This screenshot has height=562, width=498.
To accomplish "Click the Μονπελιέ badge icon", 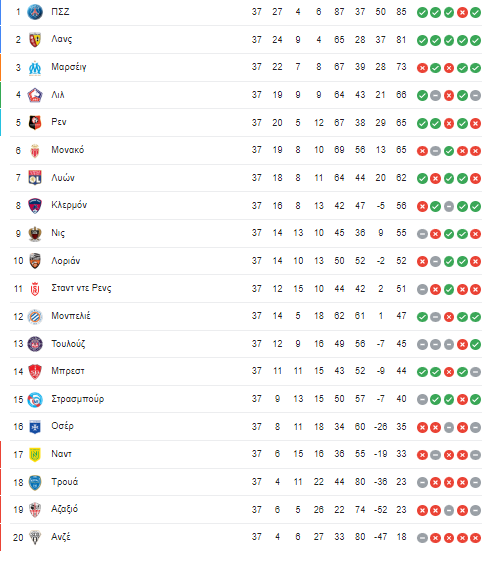I will (x=35, y=316).
